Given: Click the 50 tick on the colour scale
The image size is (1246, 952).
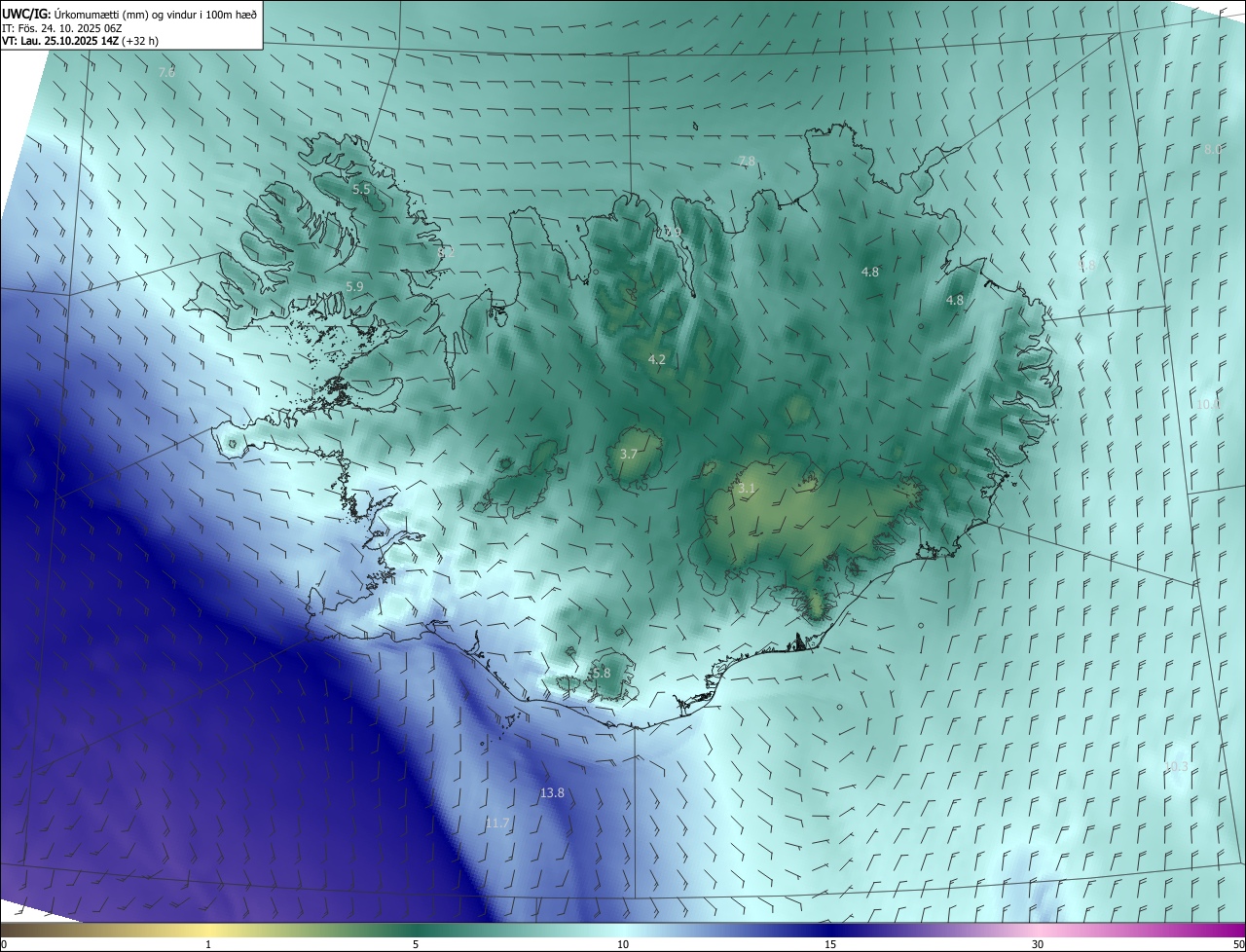Looking at the screenshot, I should pos(1238,944).
